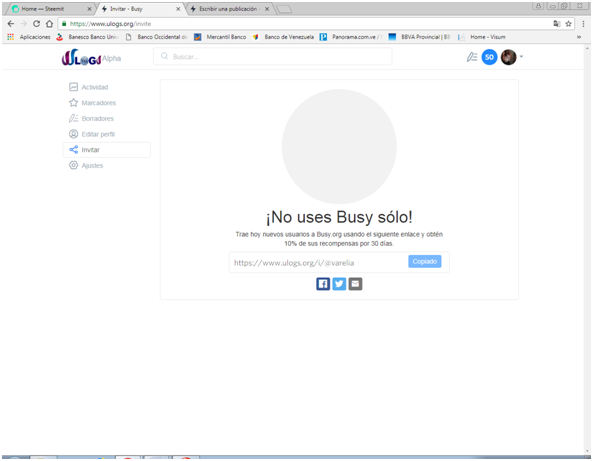Screen dimensions: 593x461
Task: Open Marcadores in the sidebar
Action: [x=92, y=103]
